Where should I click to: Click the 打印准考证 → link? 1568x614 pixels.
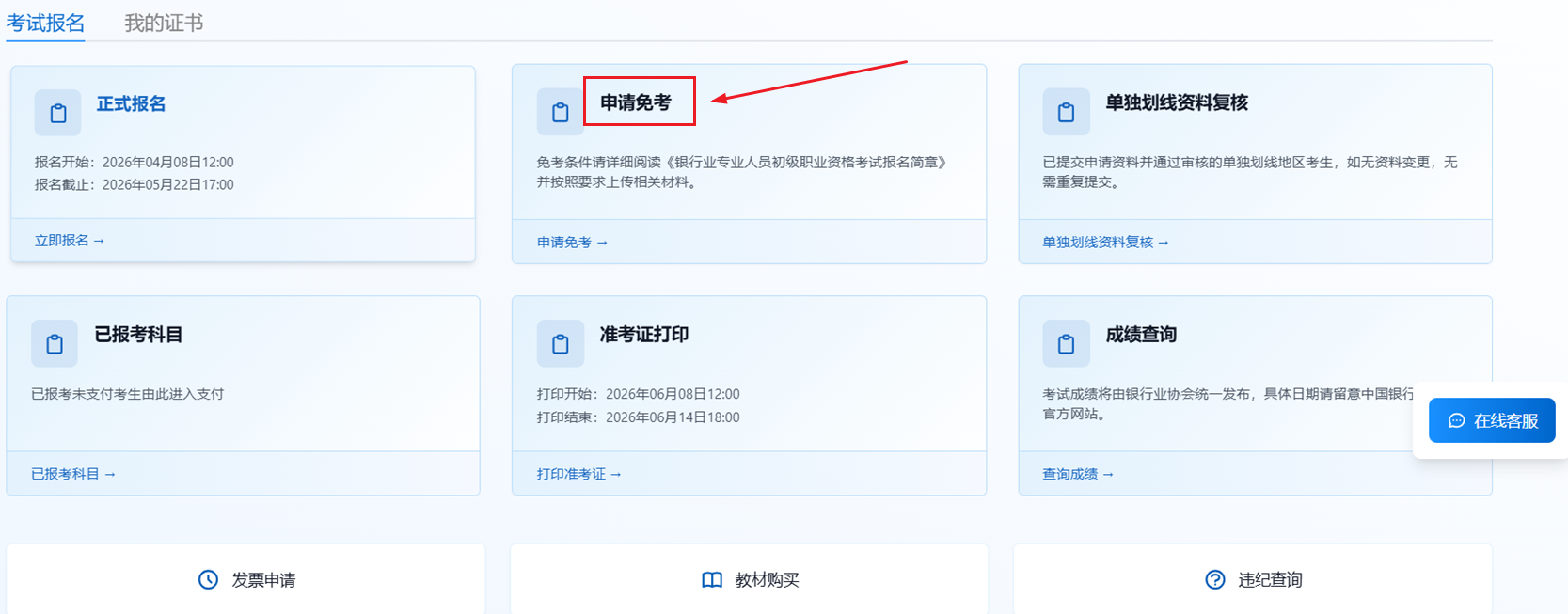point(578,474)
